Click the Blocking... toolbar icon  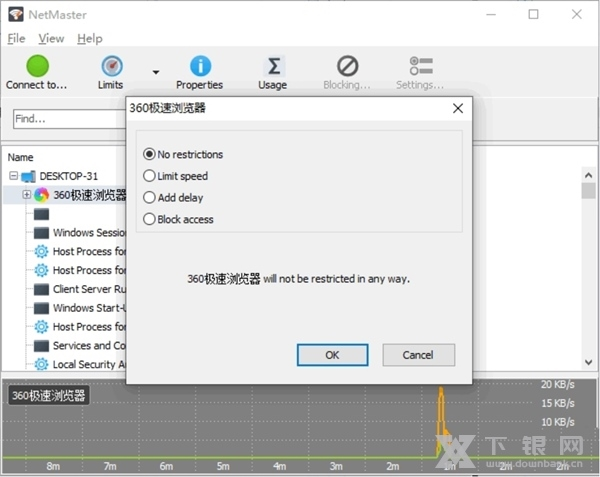click(347, 66)
